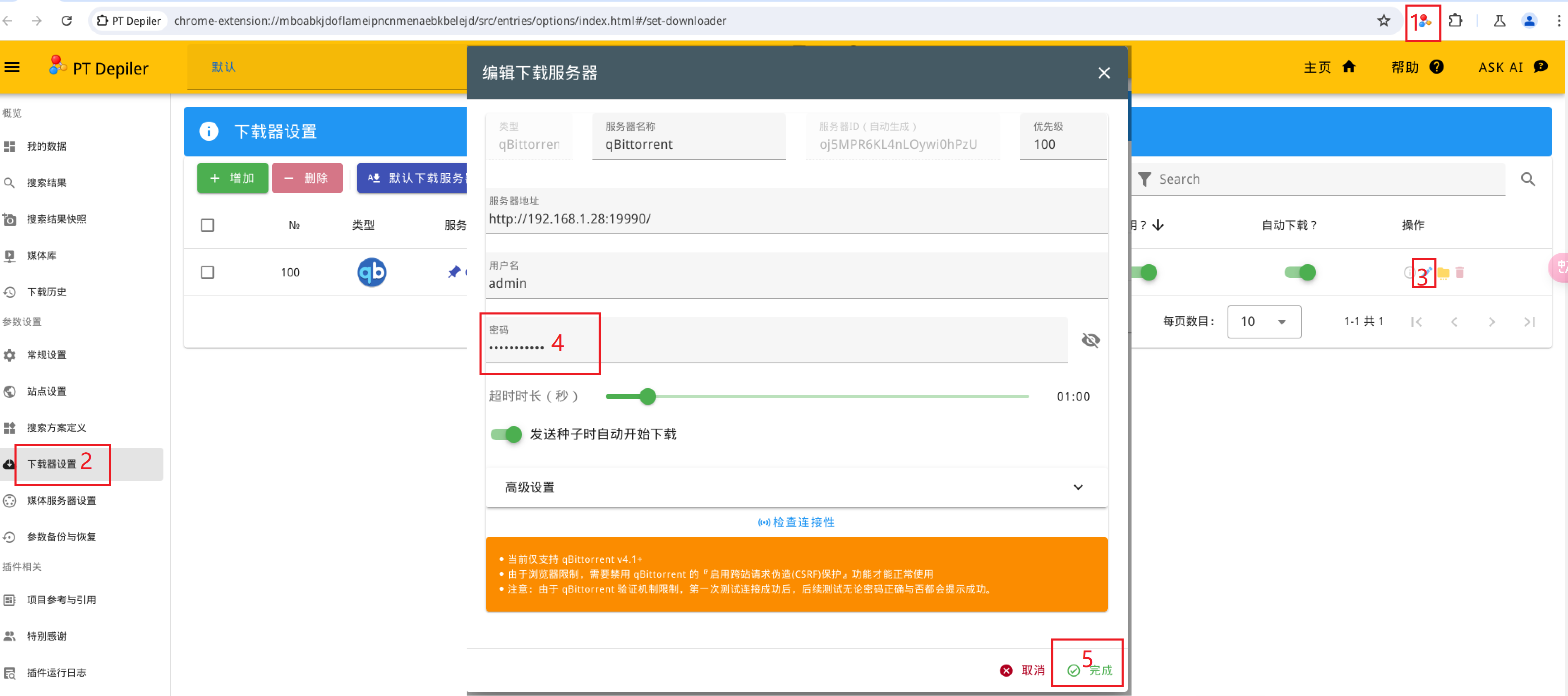1568x696 pixels.
Task: Click the PT Depiler logo
Action: pos(99,67)
